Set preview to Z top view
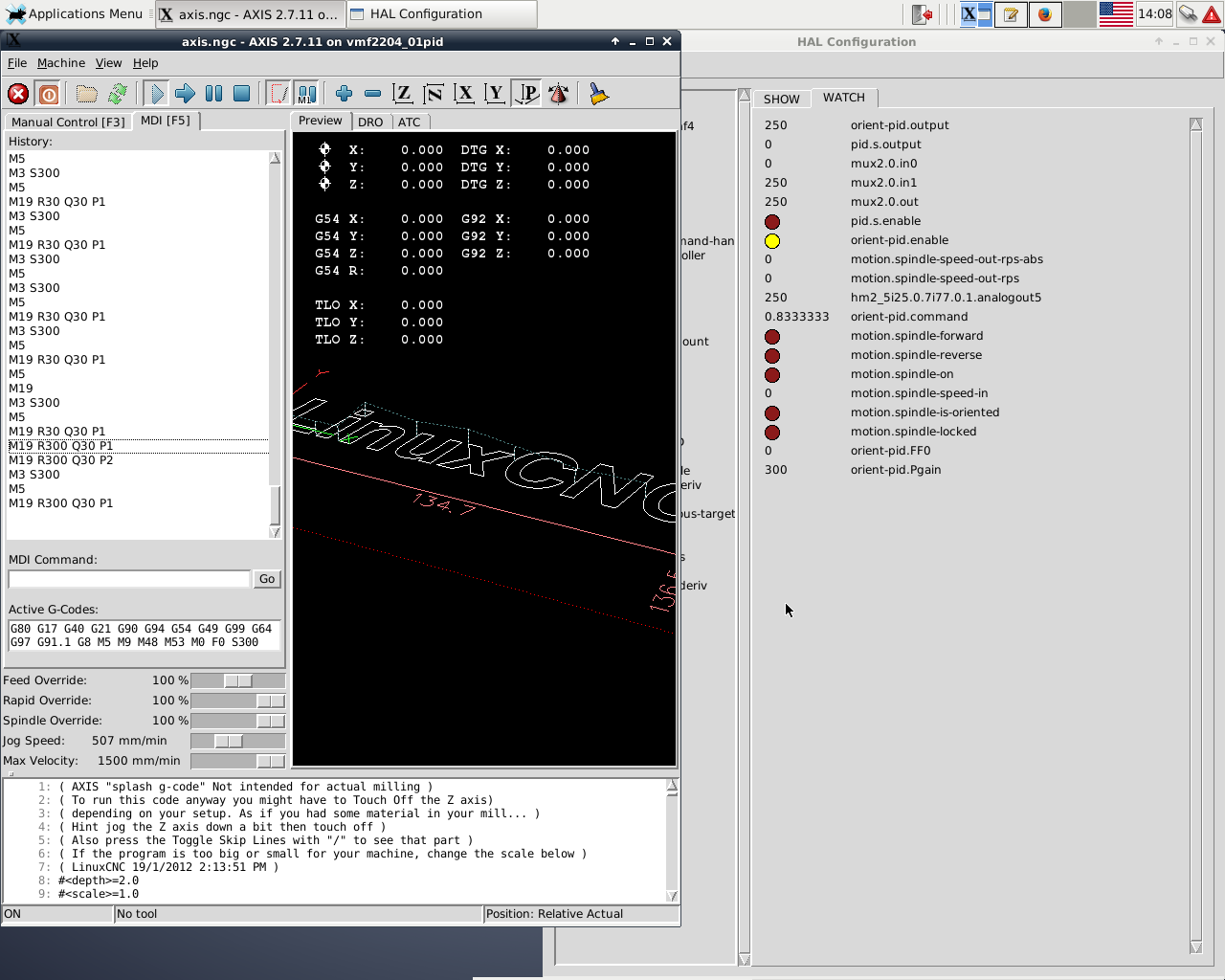Viewport: 1225px width, 980px height. [x=403, y=94]
